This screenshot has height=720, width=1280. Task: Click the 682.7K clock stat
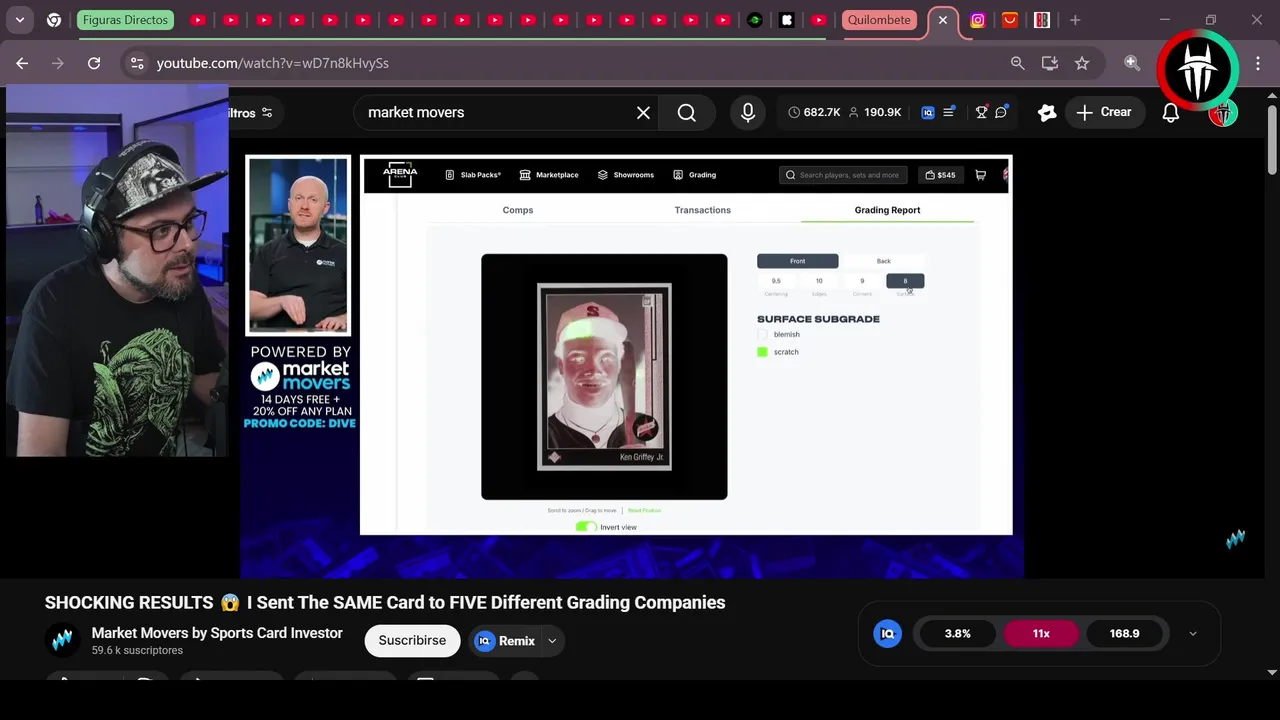tap(814, 113)
